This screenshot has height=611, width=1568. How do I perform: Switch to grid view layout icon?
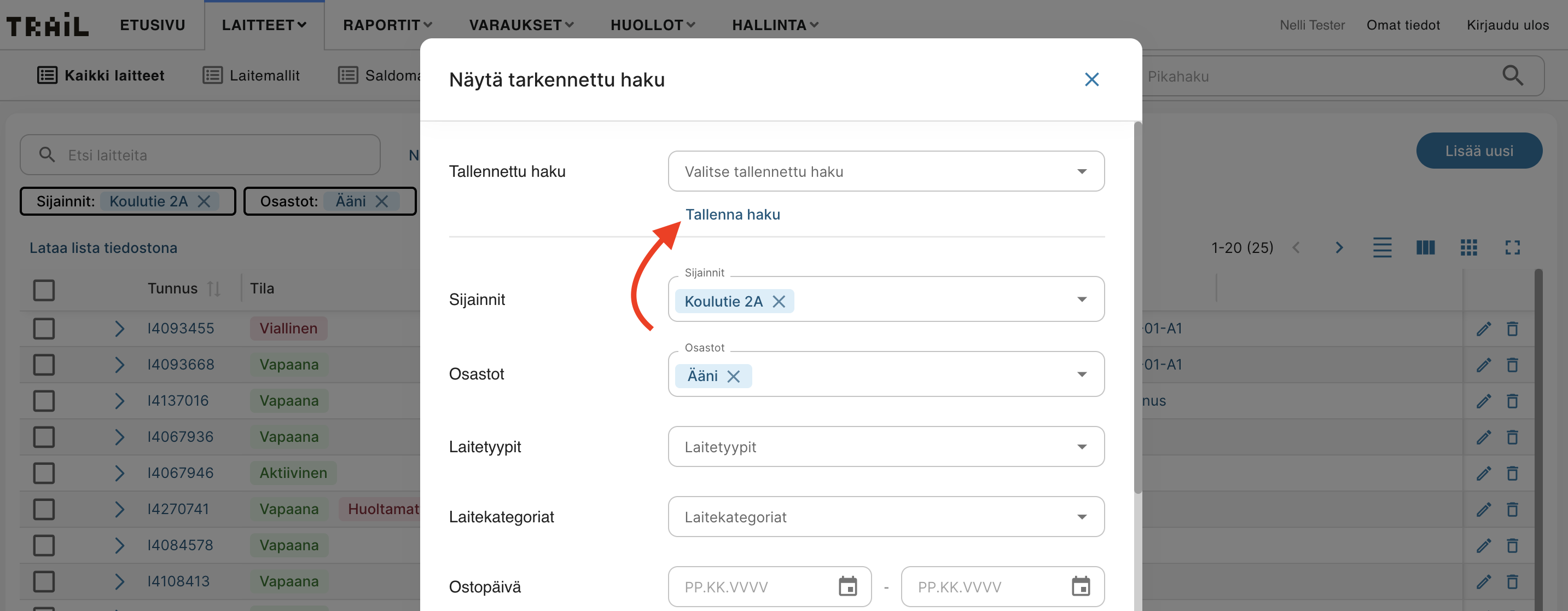pyautogui.click(x=1468, y=247)
